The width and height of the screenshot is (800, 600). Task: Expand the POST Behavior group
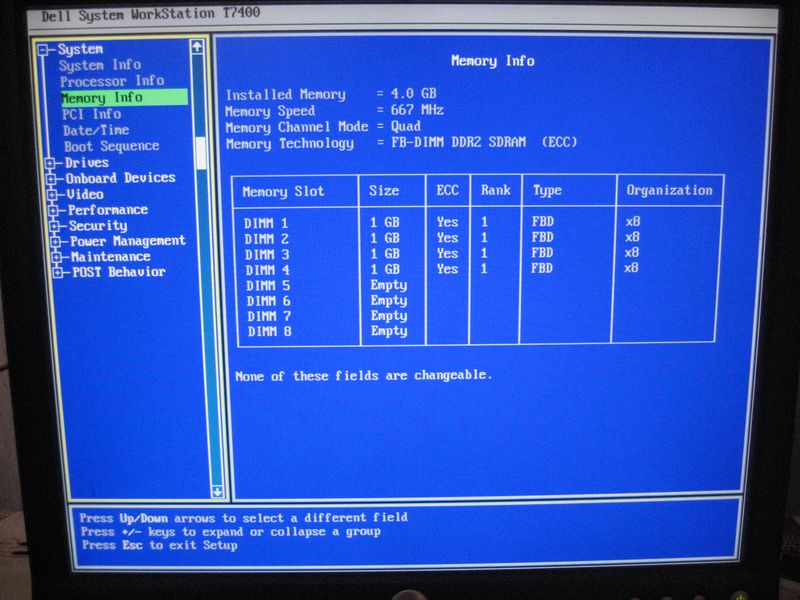click(58, 273)
